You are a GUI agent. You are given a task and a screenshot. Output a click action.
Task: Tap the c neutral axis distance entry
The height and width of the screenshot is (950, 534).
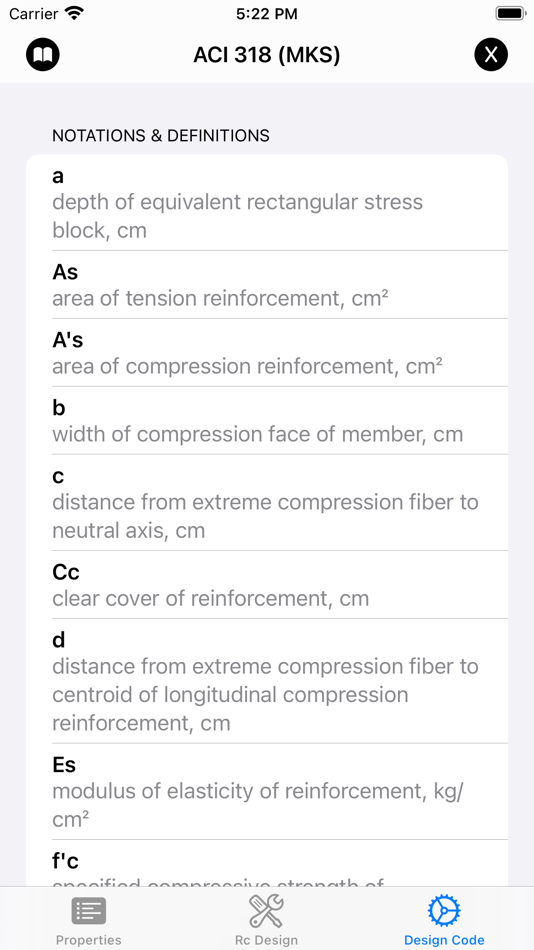267,503
